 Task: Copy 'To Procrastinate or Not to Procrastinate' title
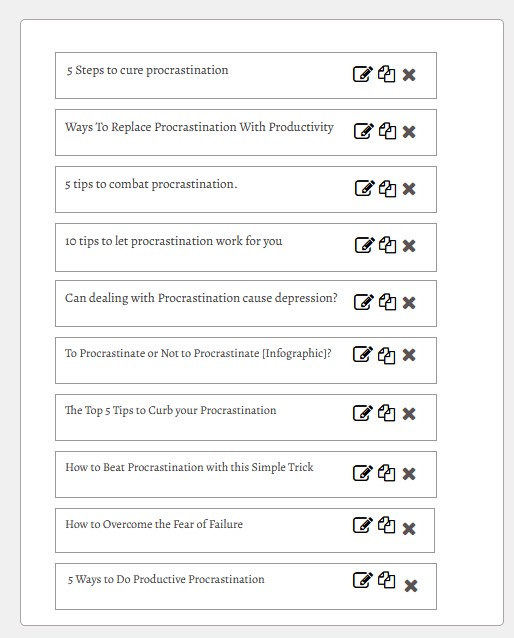coord(387,355)
